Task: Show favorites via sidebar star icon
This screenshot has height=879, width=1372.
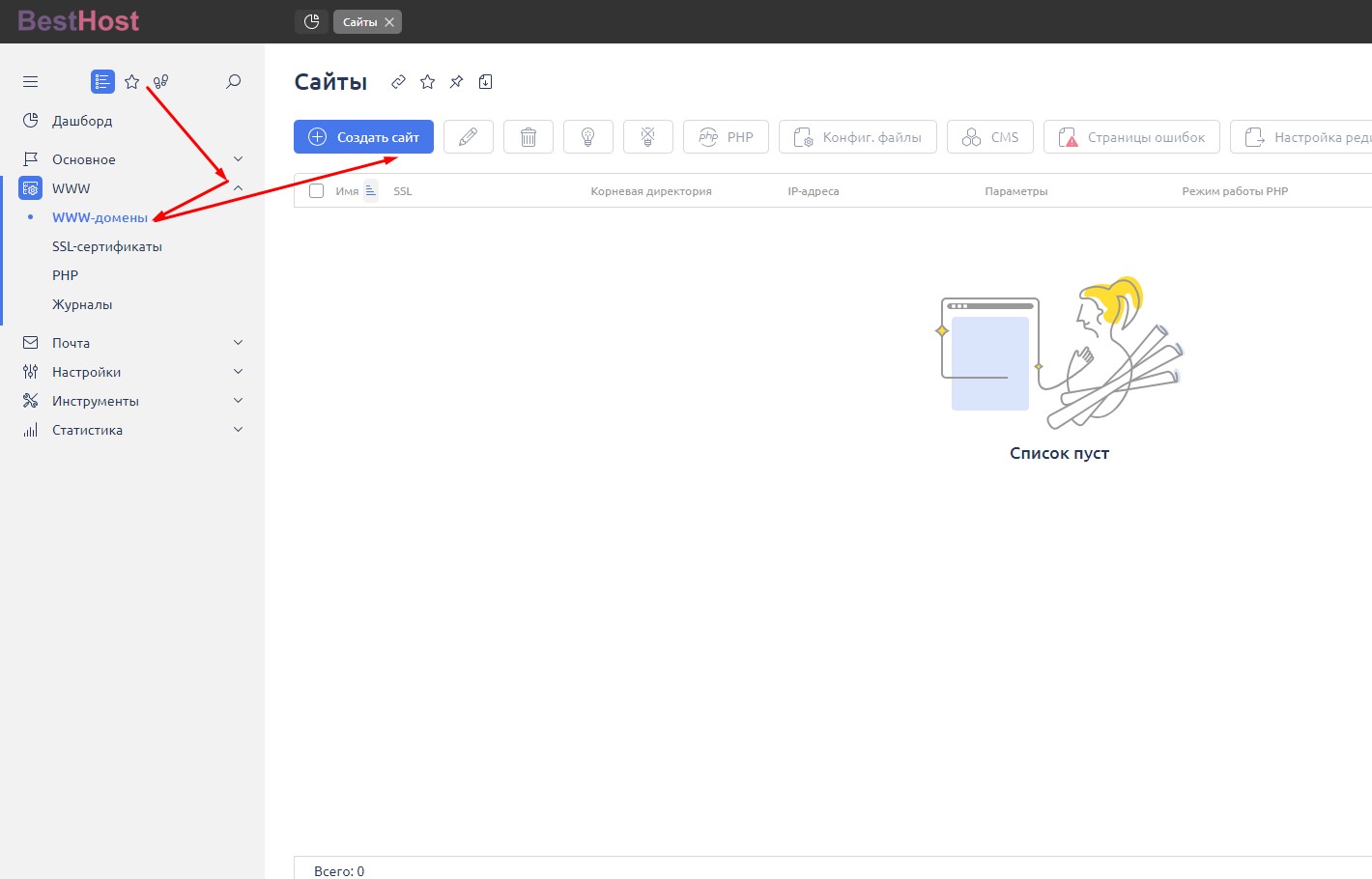Action: [x=132, y=82]
